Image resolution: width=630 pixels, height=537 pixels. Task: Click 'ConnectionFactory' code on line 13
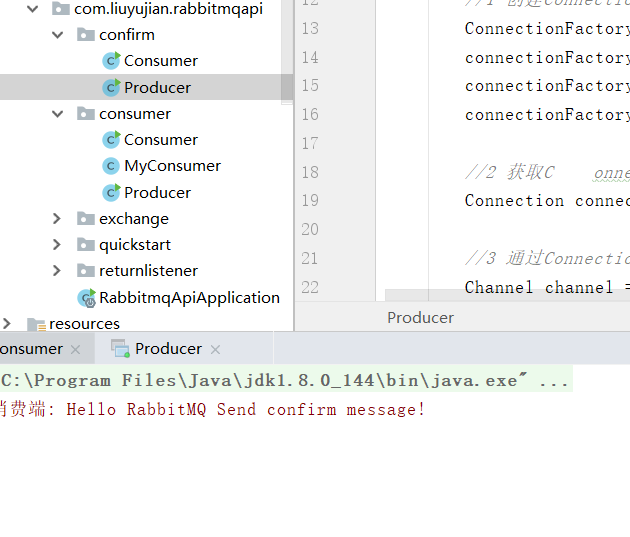547,29
